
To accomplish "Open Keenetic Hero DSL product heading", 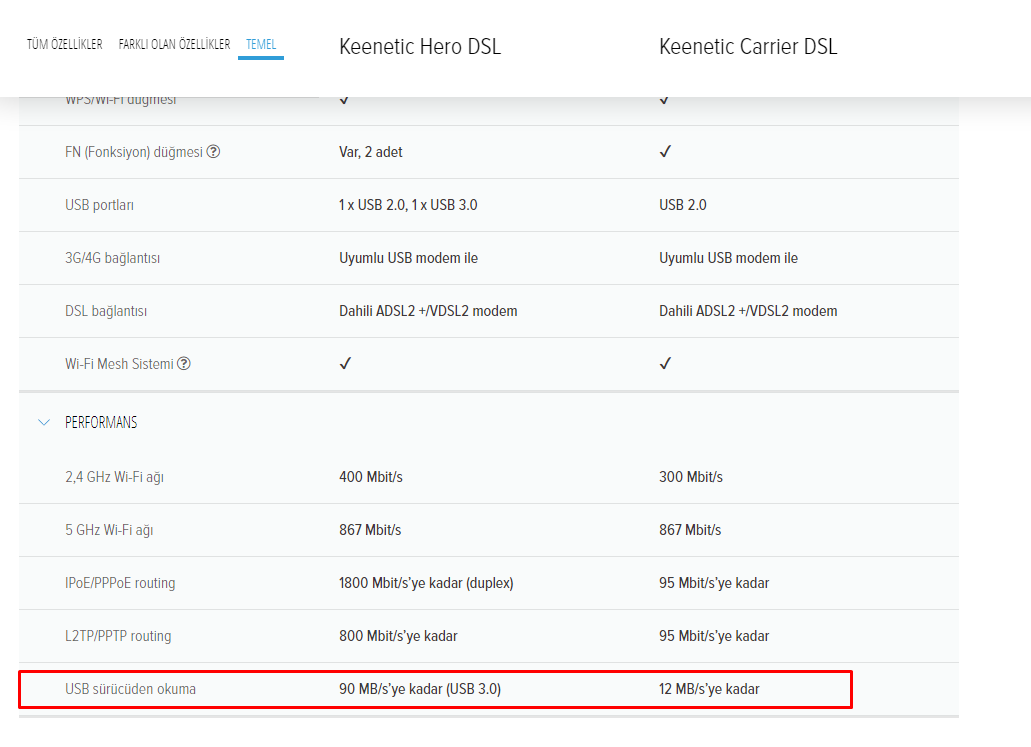I will [x=420, y=47].
